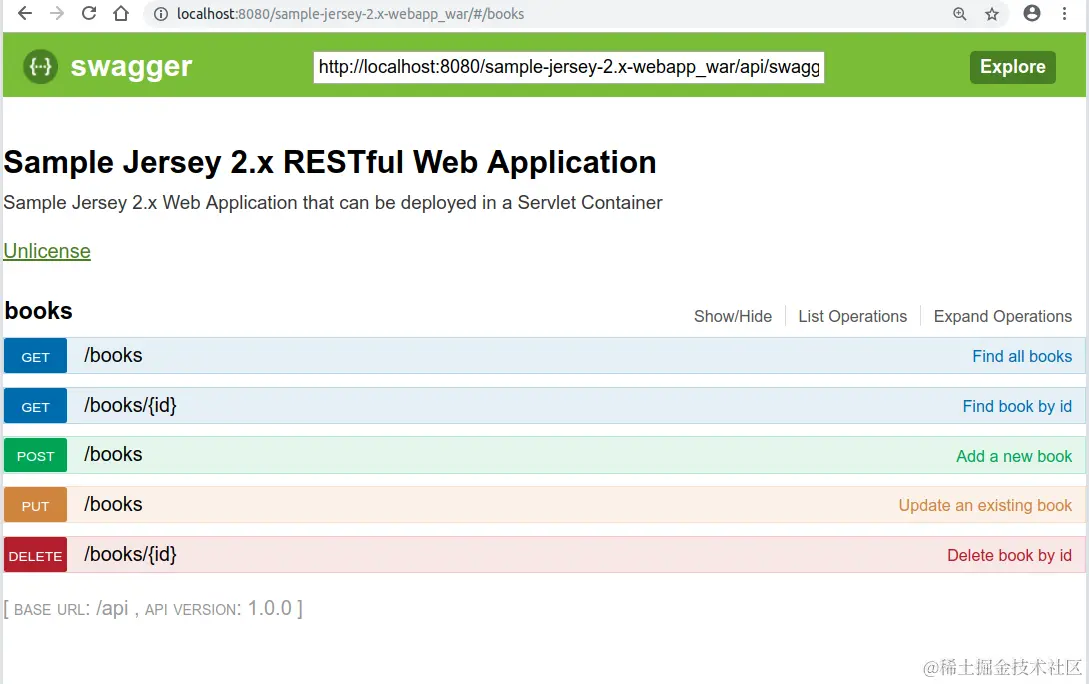Screen dimensions: 1089x684
Task: Click the GET badge for /books
Action: (x=35, y=356)
